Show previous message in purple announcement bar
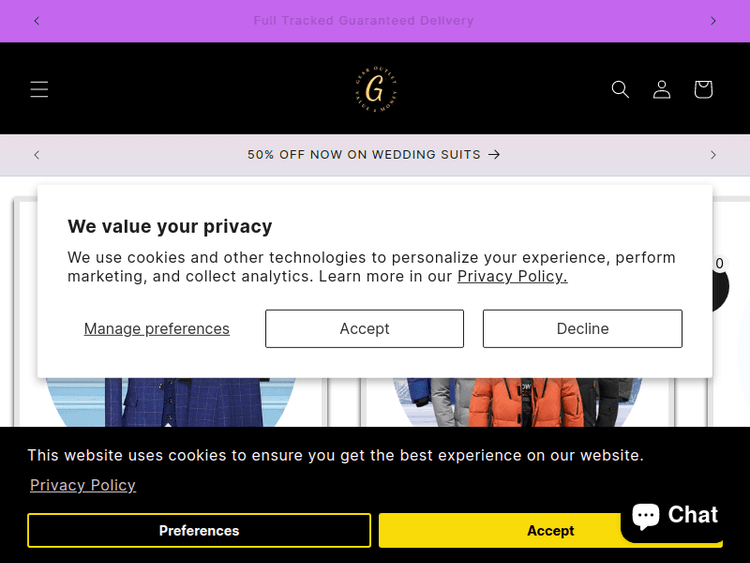The width and height of the screenshot is (750, 563). click(37, 21)
